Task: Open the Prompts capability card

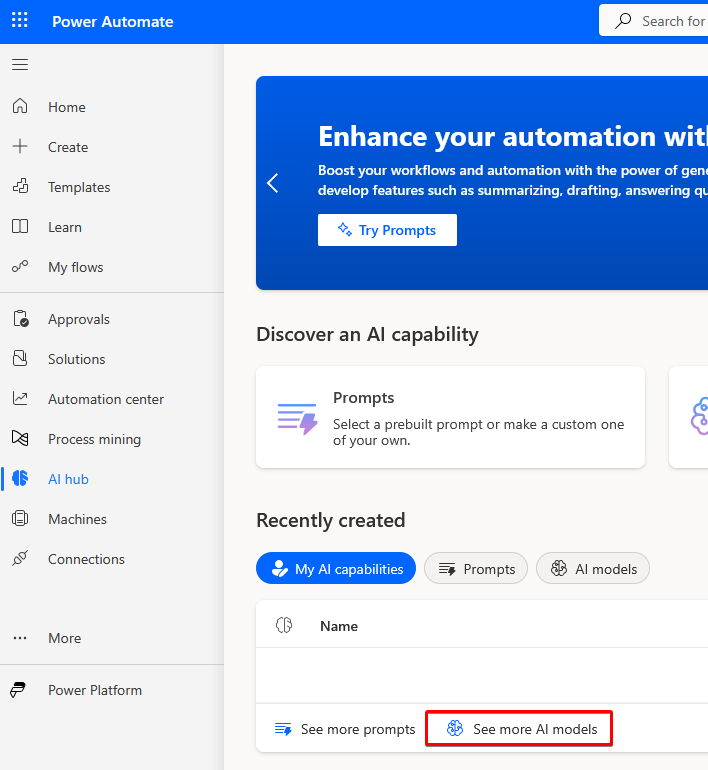Action: pos(450,417)
